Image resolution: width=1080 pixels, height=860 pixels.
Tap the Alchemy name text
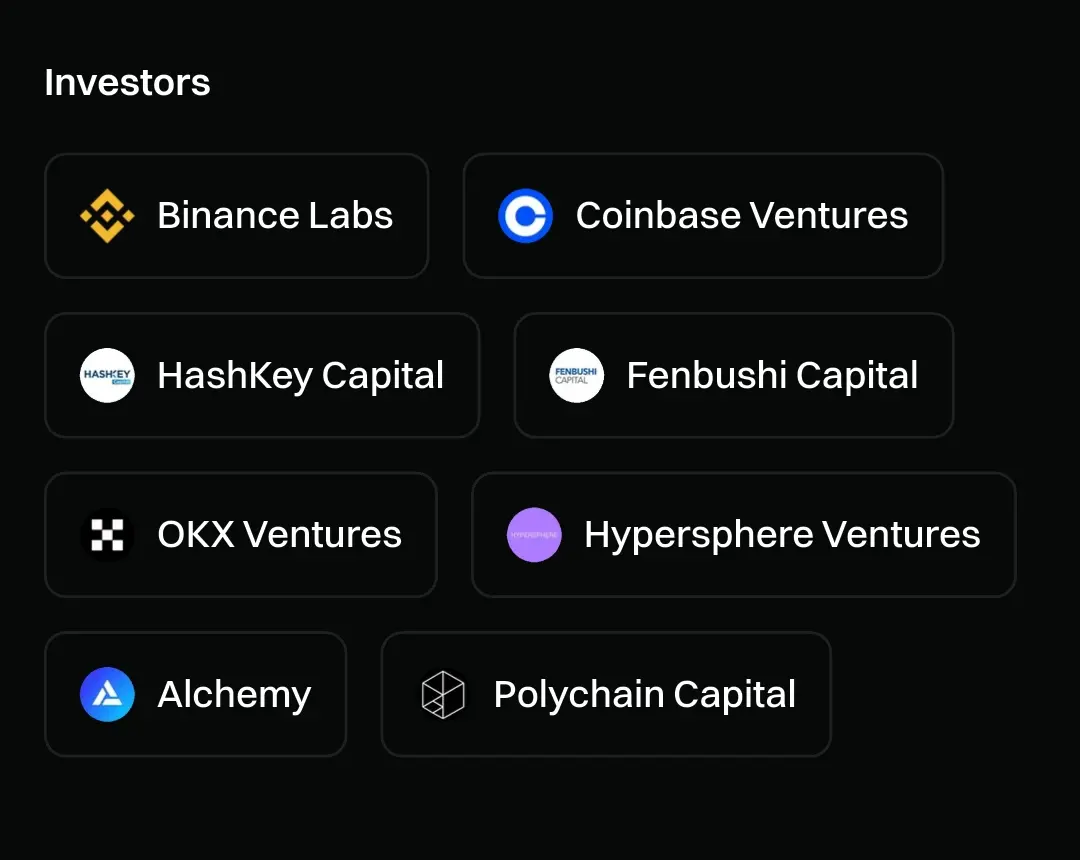point(234,695)
